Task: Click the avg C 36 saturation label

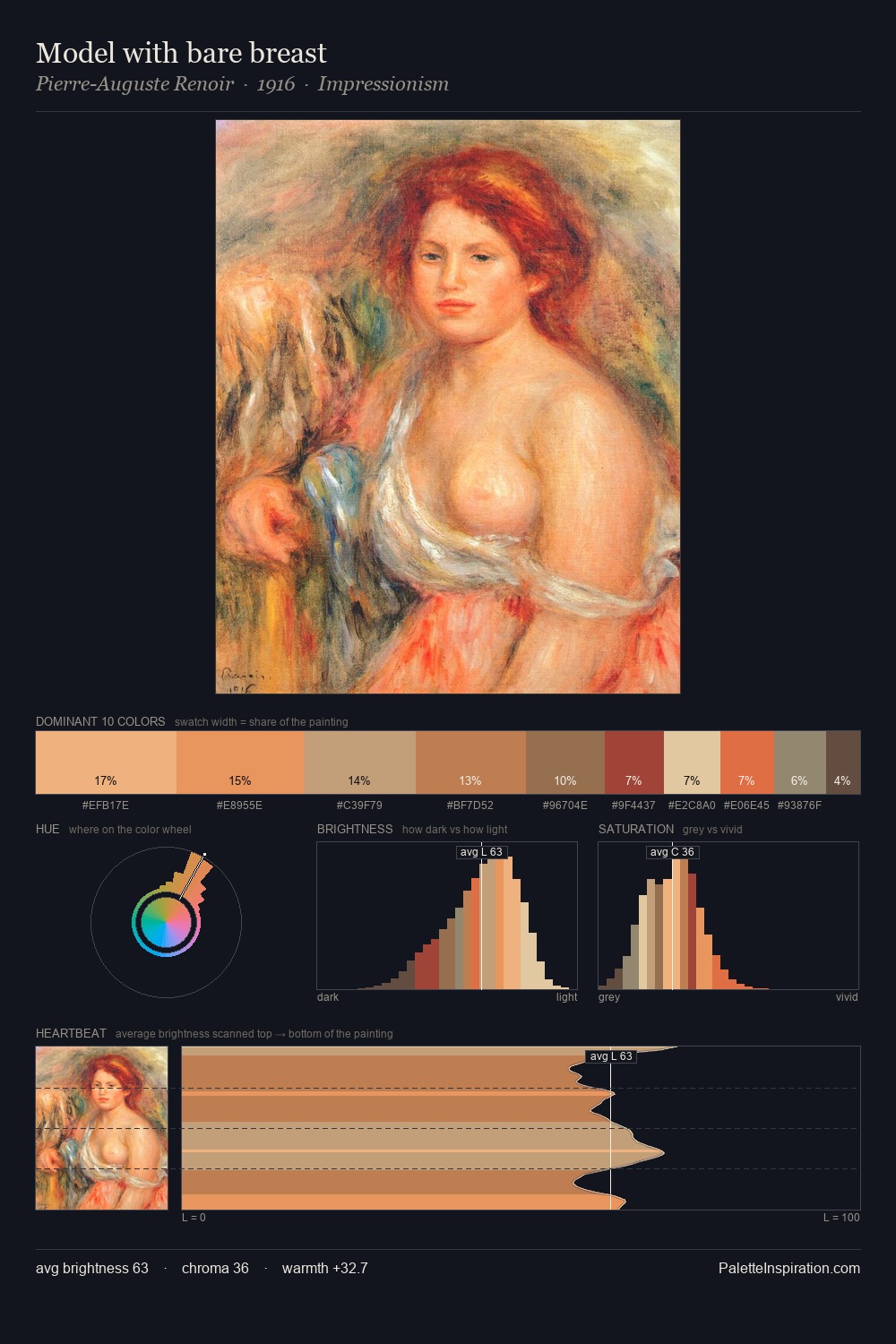Action: [672, 852]
